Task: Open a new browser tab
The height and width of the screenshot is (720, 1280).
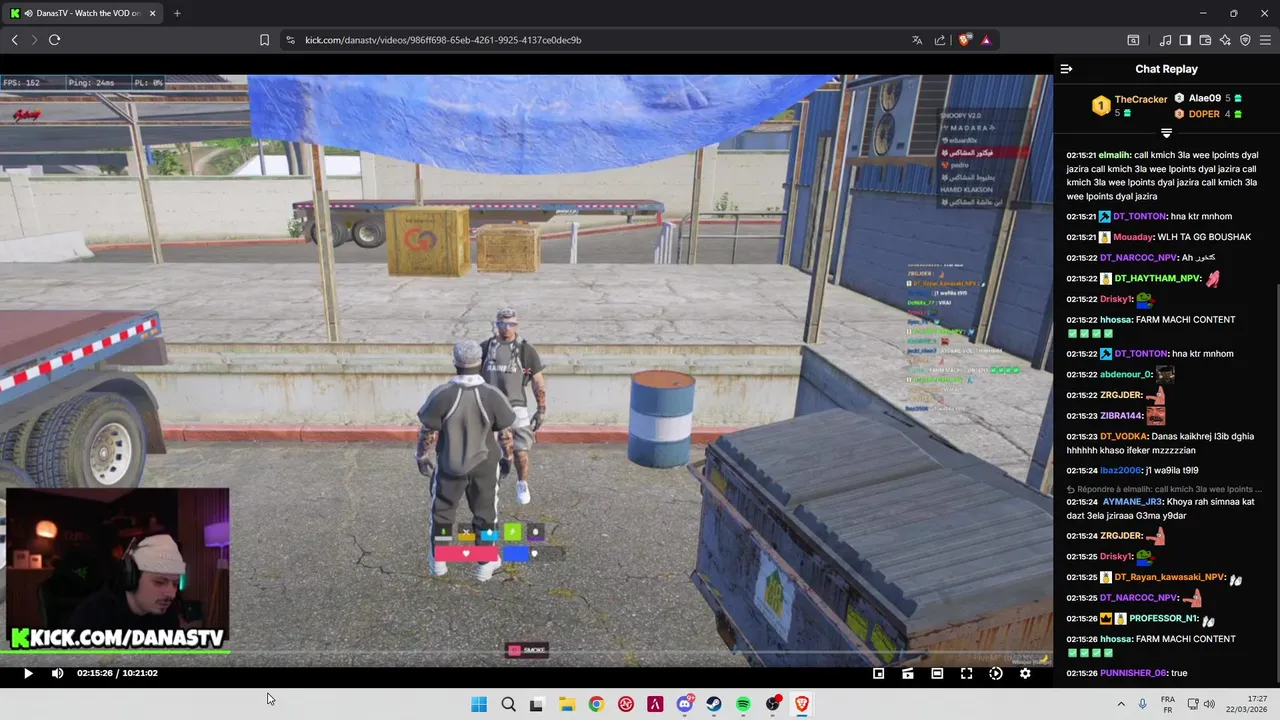Action: pyautogui.click(x=177, y=13)
